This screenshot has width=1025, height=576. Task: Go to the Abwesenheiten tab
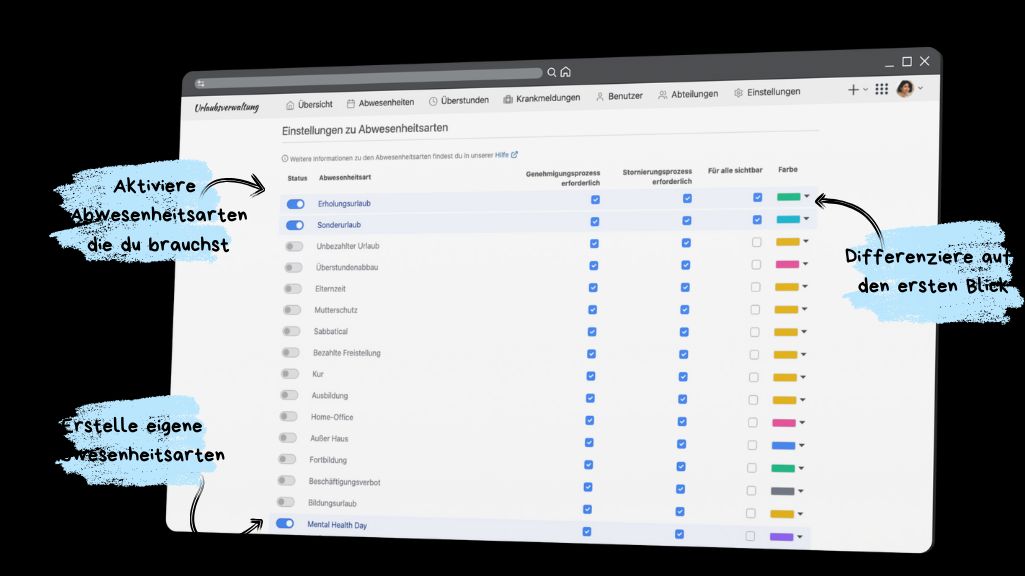pos(380,103)
